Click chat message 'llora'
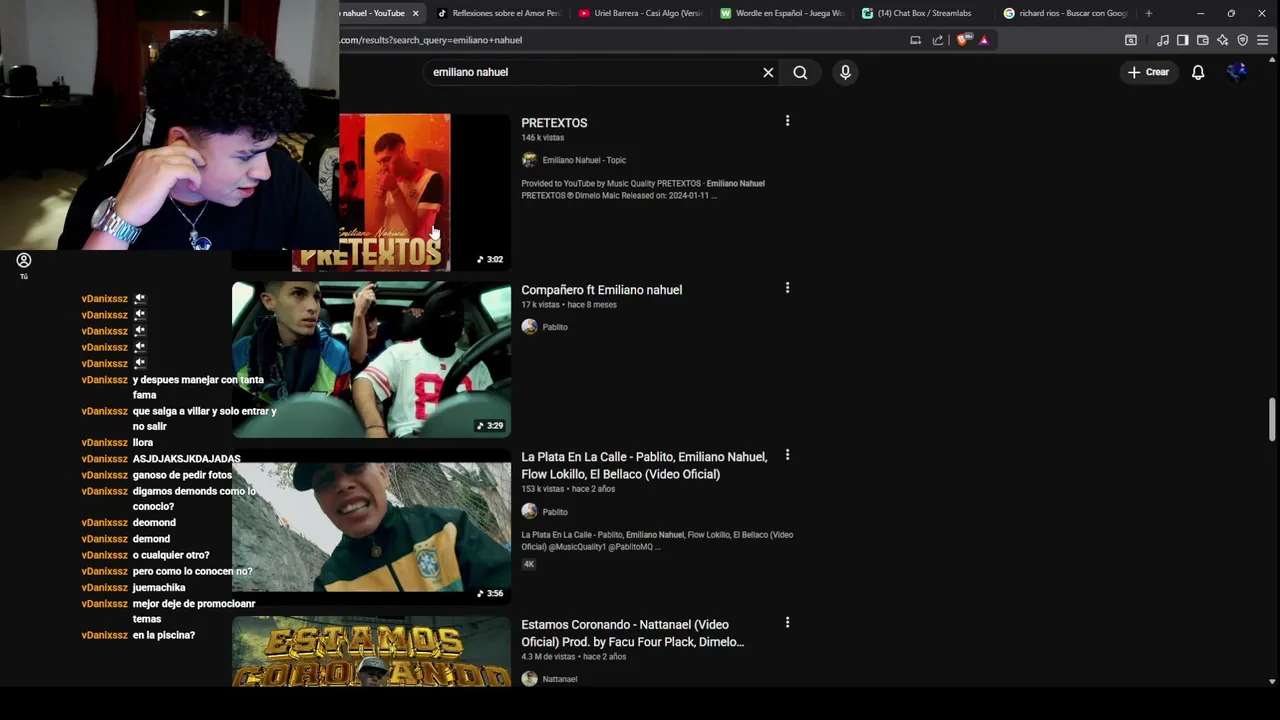 pyautogui.click(x=143, y=442)
